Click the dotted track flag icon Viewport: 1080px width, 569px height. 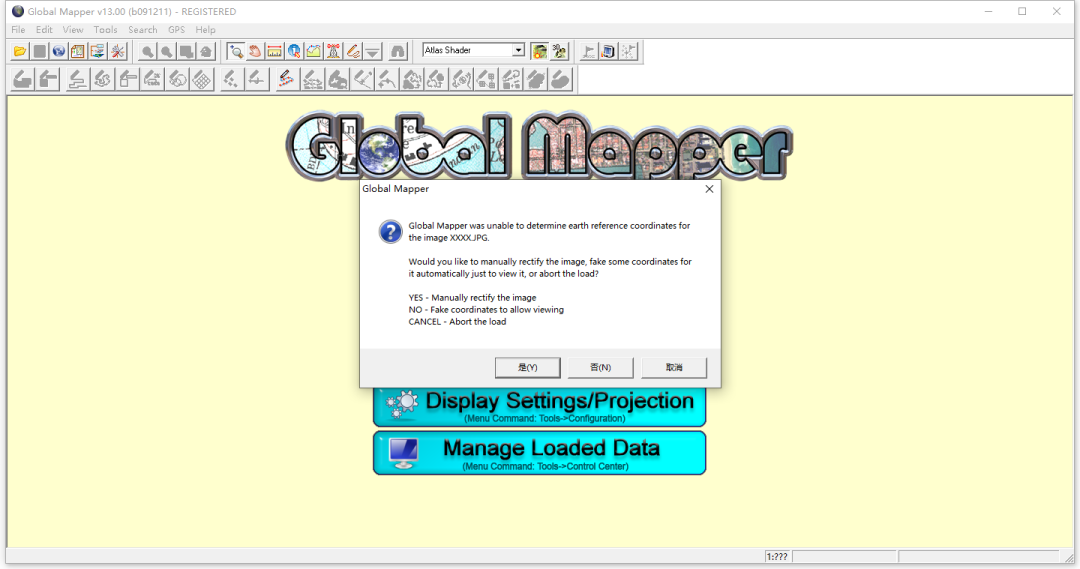point(628,51)
